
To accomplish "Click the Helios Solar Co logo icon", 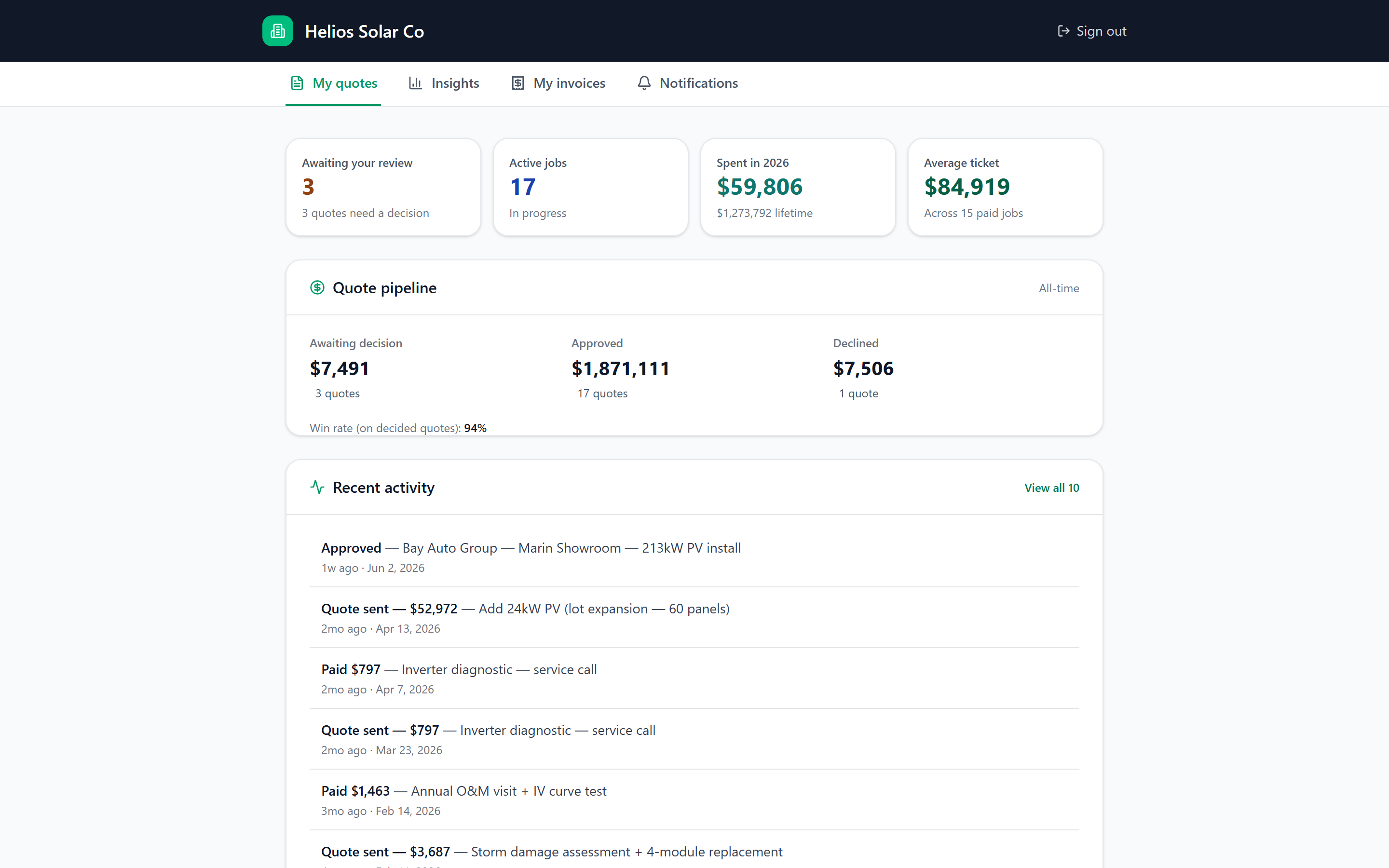I will point(278,31).
